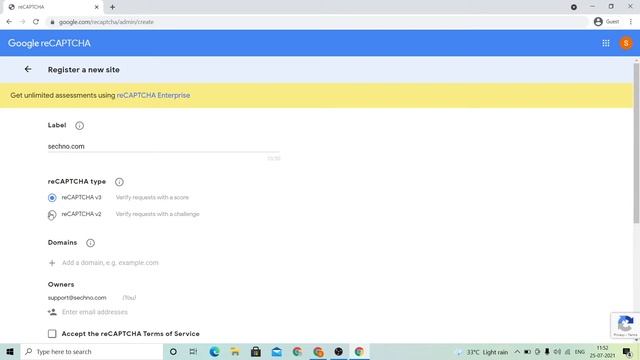The image size is (640, 360).
Task: Open Cortana circle in taskbar
Action: pos(173,351)
